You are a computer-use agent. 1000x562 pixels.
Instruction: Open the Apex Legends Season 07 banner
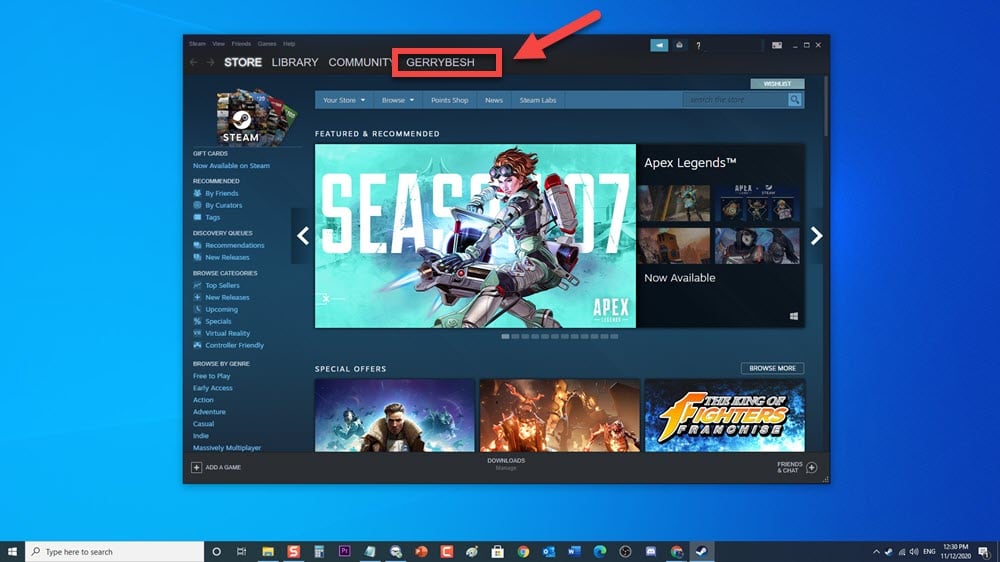475,236
